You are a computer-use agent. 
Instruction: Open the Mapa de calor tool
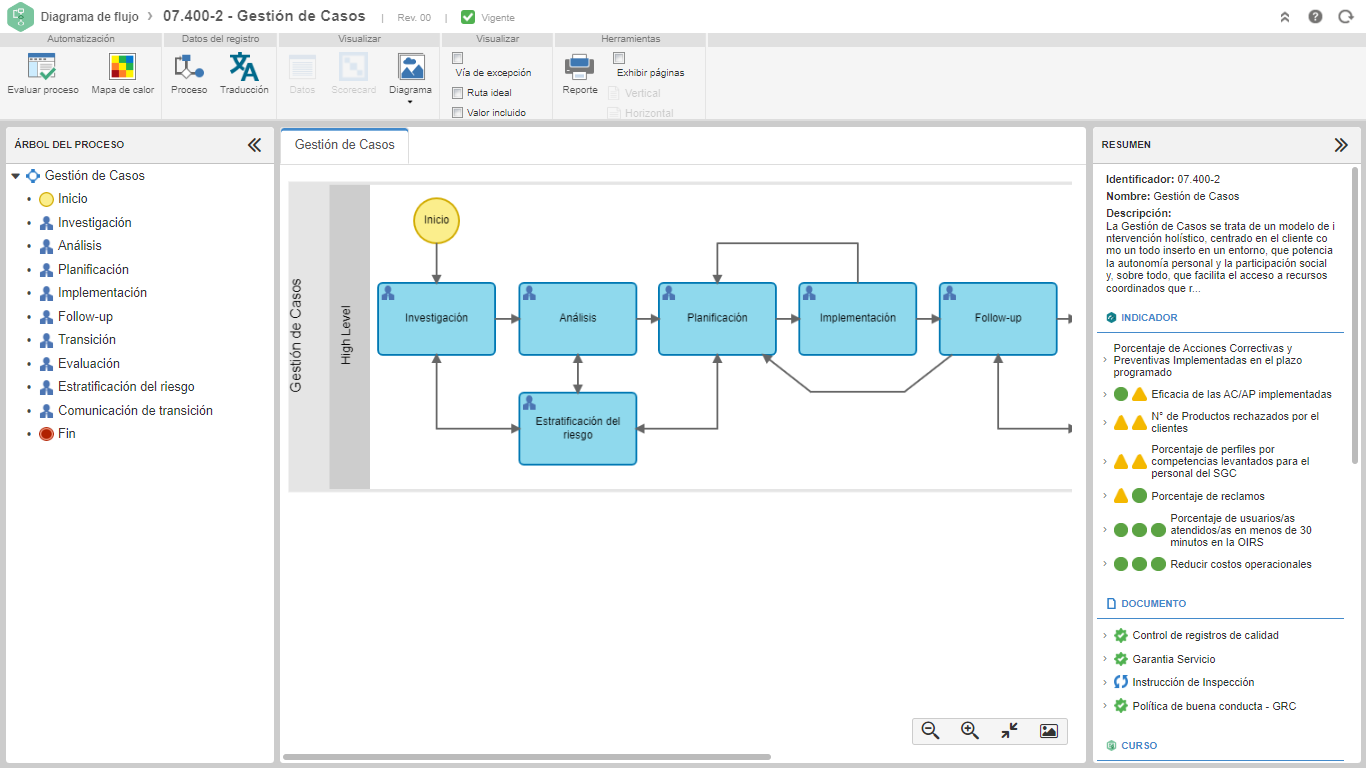[123, 67]
